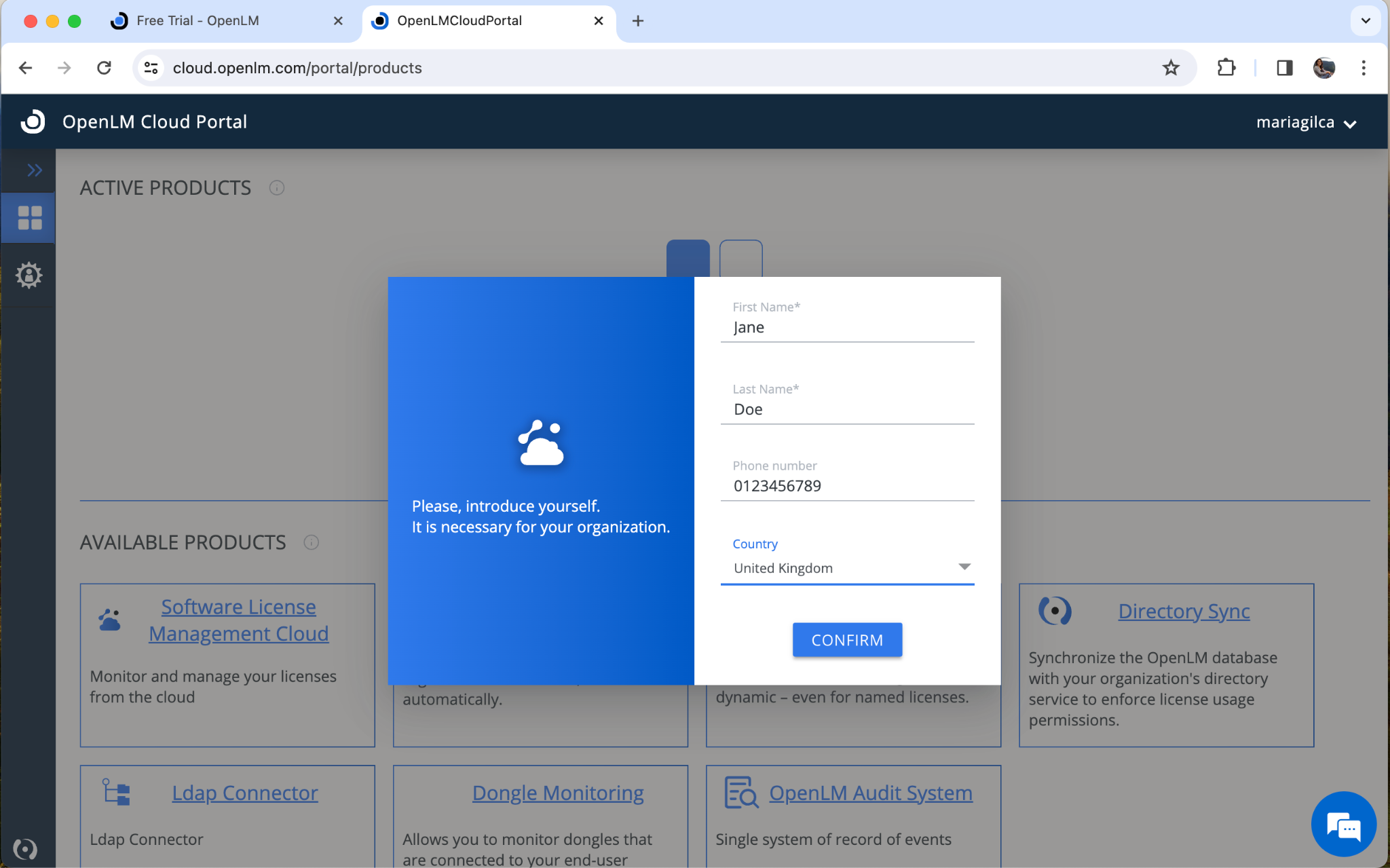Screen dimensions: 1390x868
Task: Expand the sidebar with double-chevron icon
Action: 34,170
